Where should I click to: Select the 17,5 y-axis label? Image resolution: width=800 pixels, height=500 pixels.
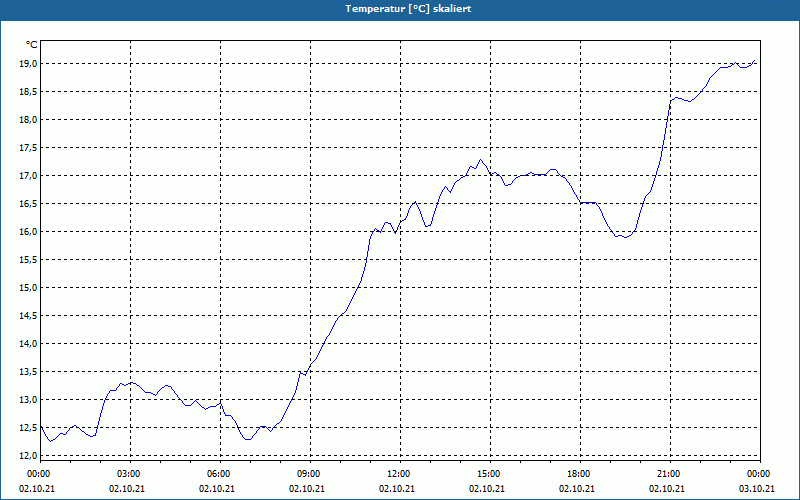click(x=28, y=148)
